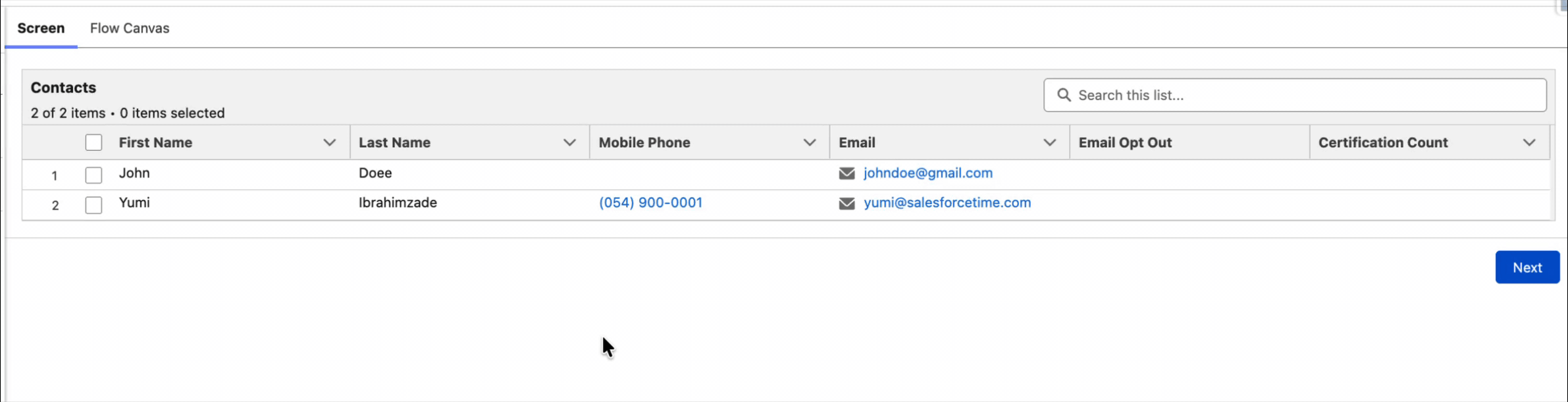The height and width of the screenshot is (402, 1568).
Task: Click the search magnifier icon
Action: pyautogui.click(x=1064, y=95)
